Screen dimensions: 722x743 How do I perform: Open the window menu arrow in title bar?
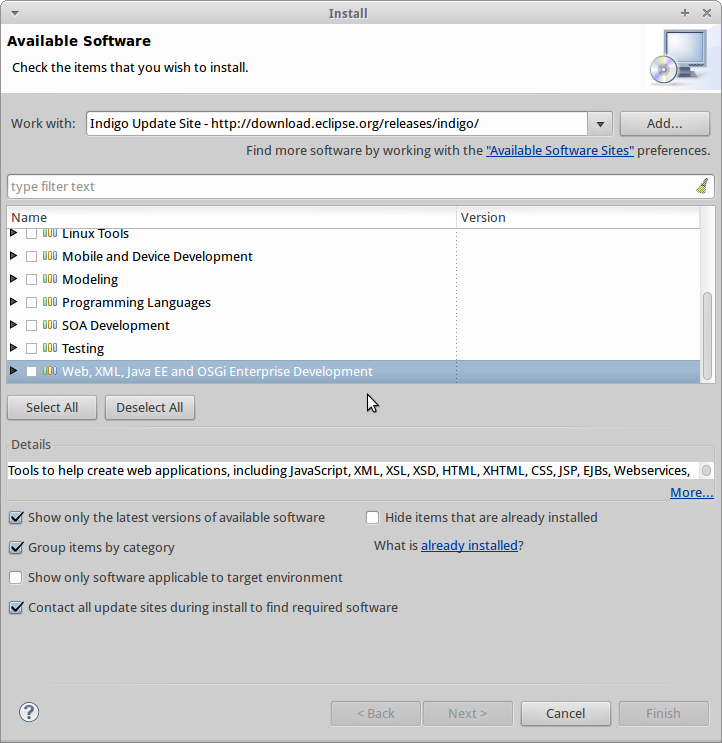click(x=12, y=13)
